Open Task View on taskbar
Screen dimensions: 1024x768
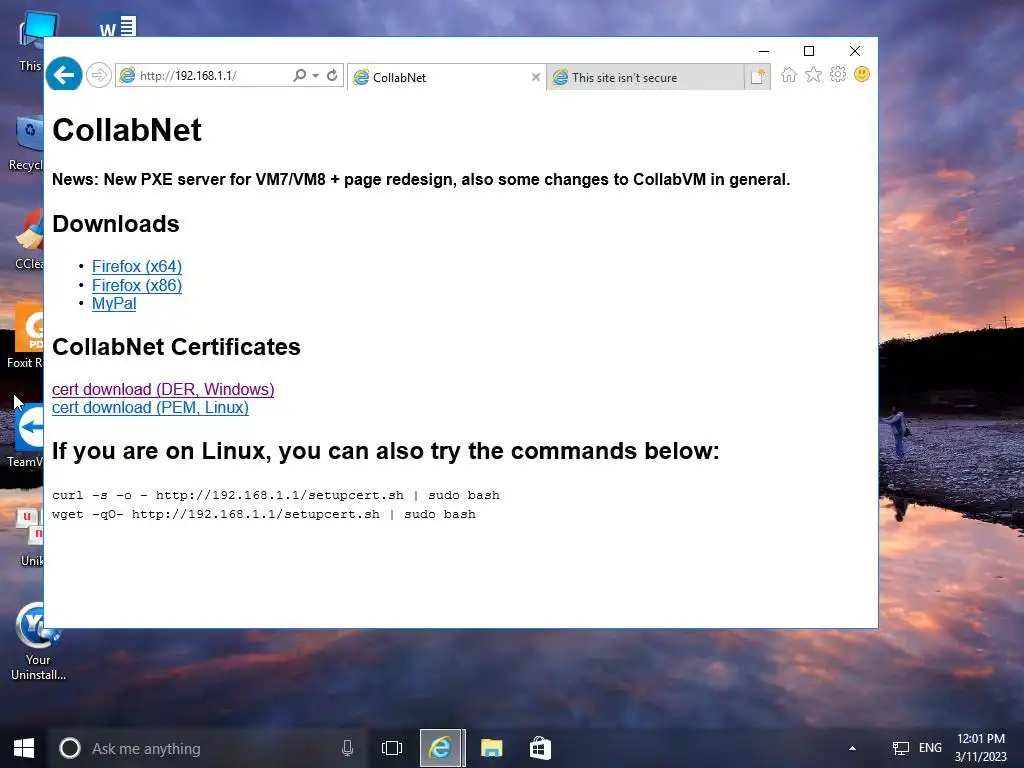pyautogui.click(x=392, y=748)
